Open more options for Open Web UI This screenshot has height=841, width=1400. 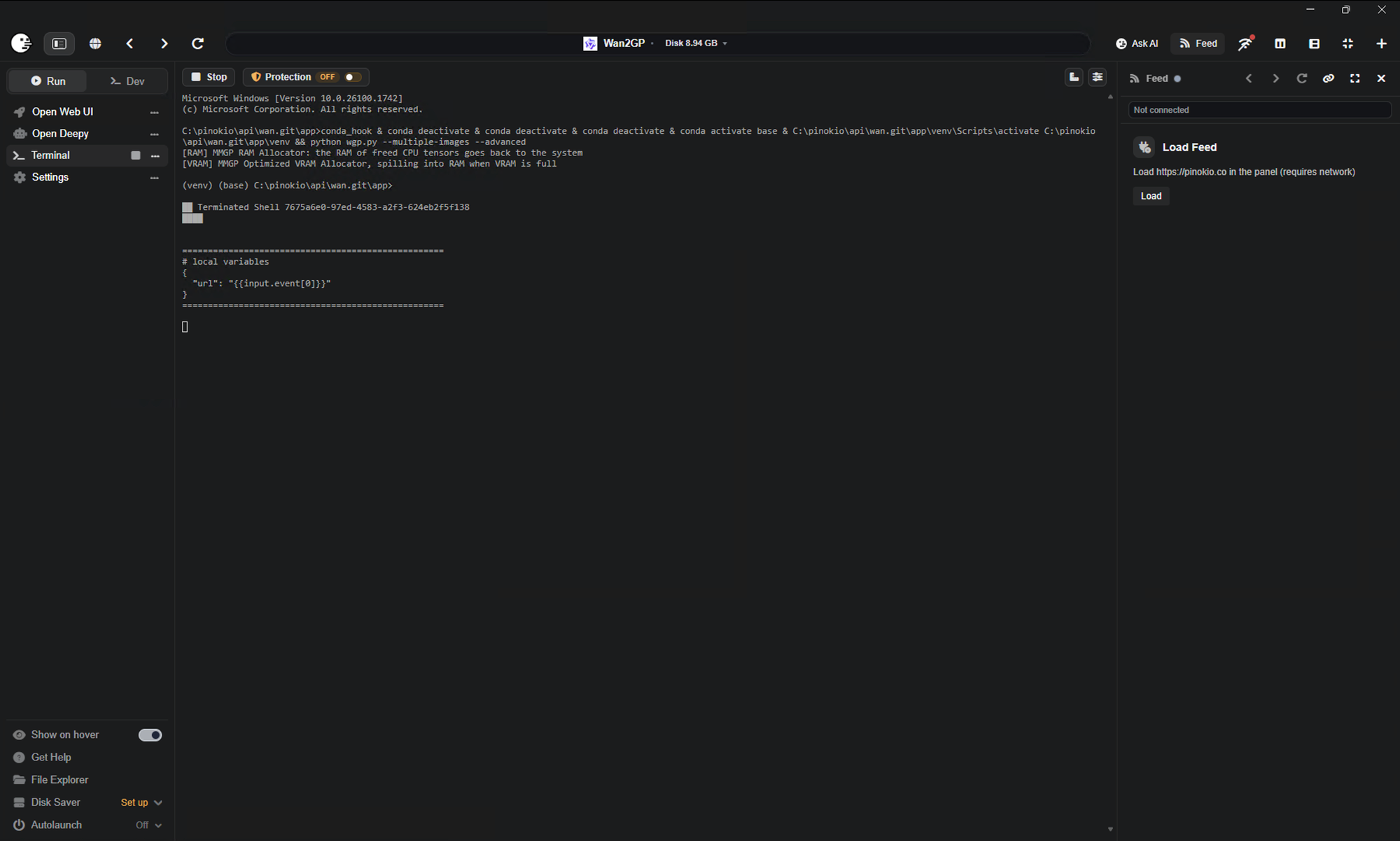[155, 112]
